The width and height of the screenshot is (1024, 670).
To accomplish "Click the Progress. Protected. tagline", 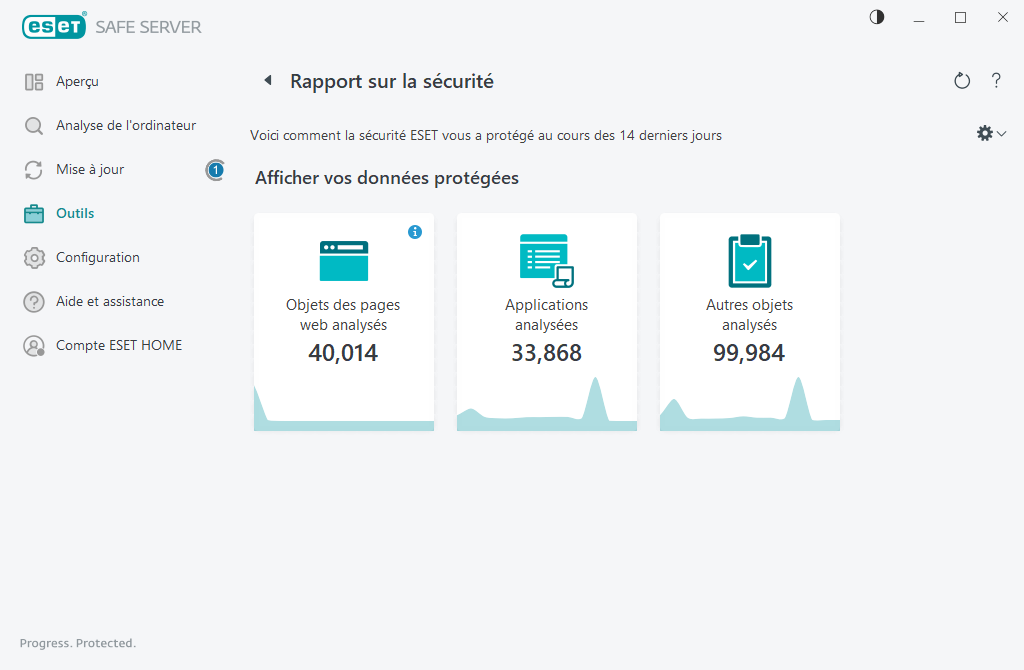I will tap(78, 643).
